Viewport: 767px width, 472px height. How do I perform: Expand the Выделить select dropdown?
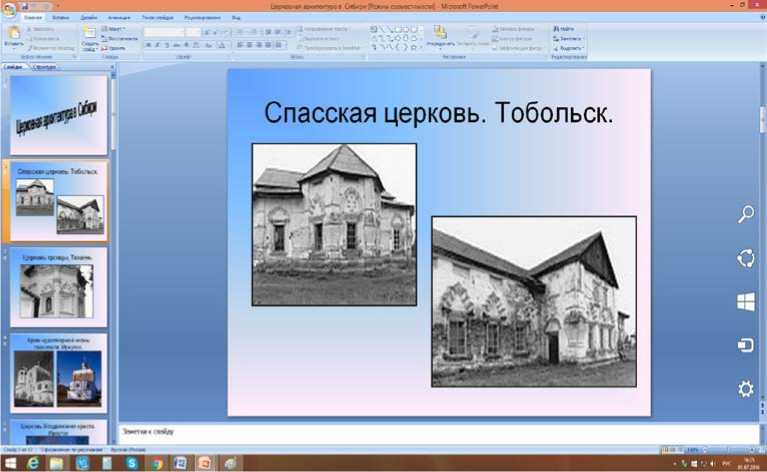pyautogui.click(x=570, y=47)
